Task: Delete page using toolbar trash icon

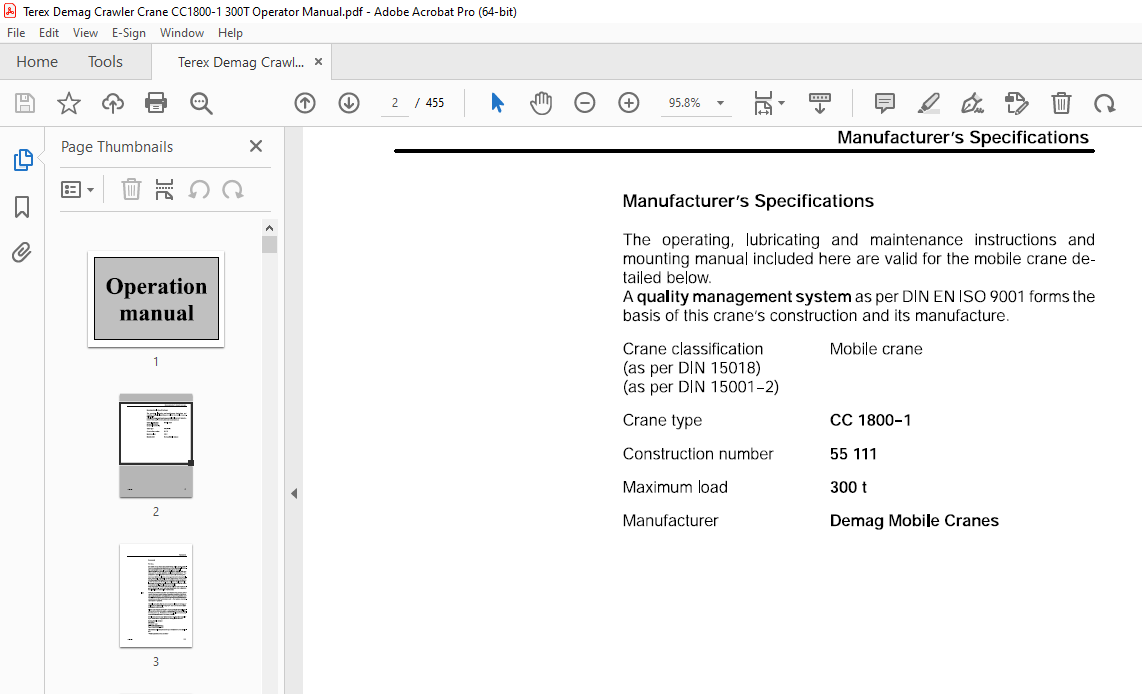Action: [x=1061, y=103]
